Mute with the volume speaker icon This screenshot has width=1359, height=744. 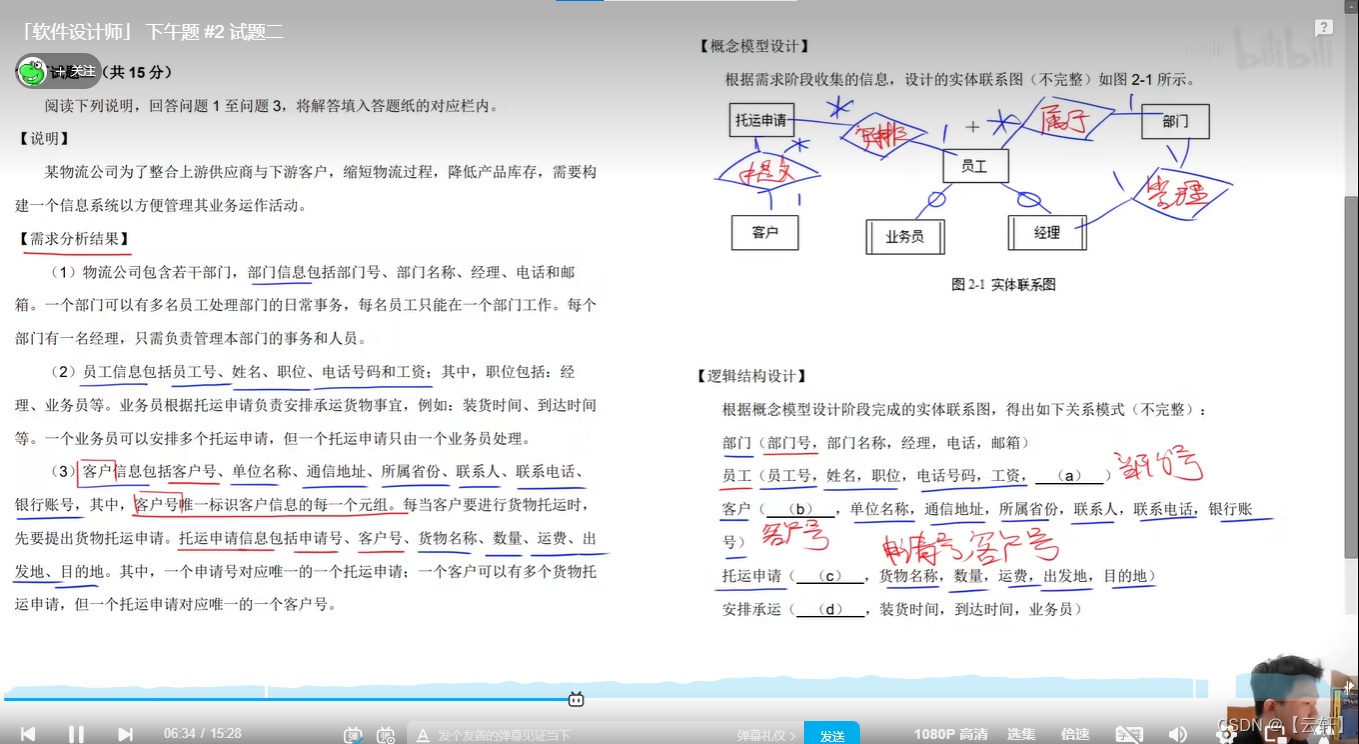[x=1178, y=734]
